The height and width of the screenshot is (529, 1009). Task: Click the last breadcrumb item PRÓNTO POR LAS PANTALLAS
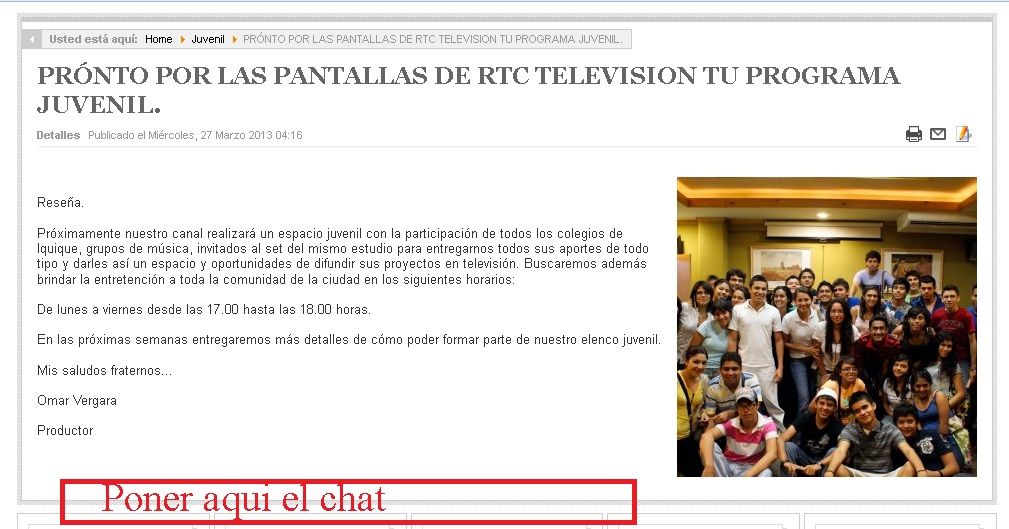point(432,39)
